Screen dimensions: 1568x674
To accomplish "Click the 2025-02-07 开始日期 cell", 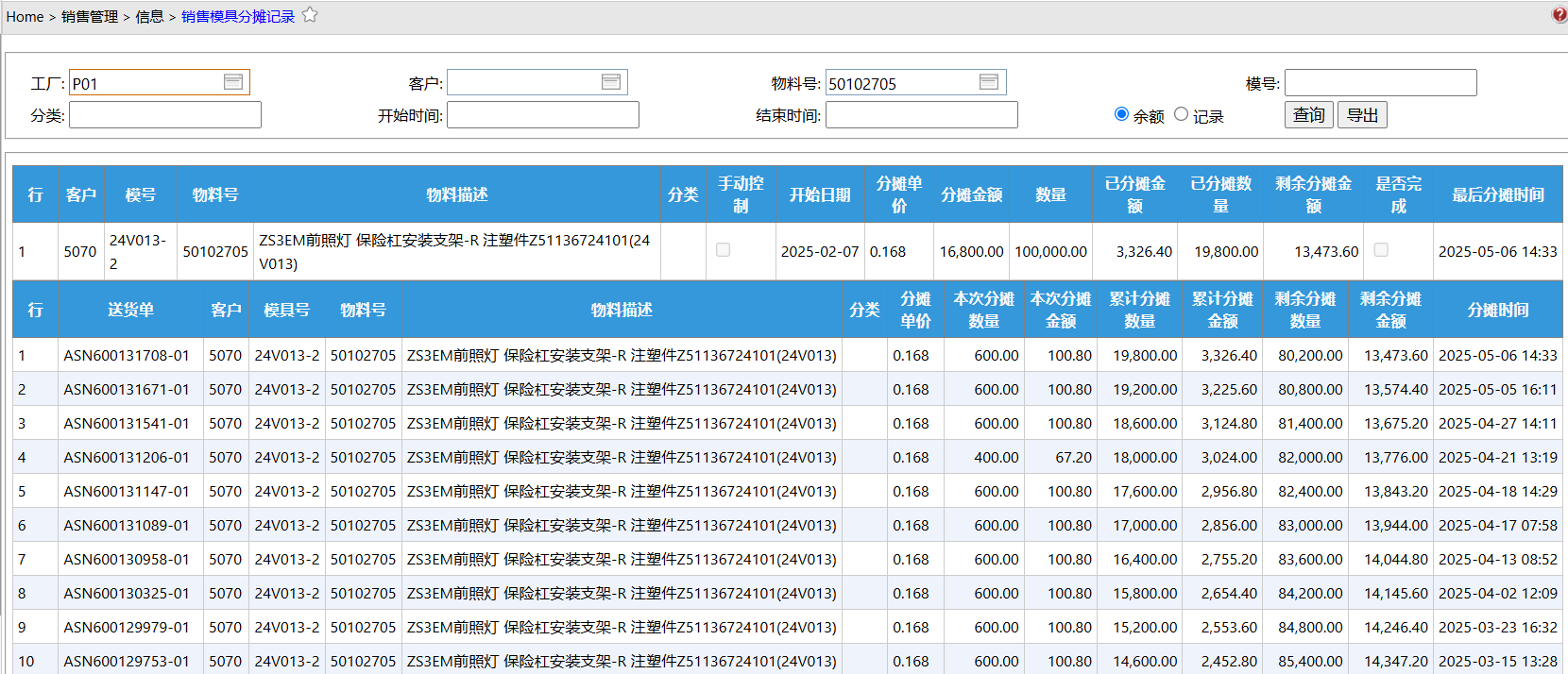I will pyautogui.click(x=820, y=252).
